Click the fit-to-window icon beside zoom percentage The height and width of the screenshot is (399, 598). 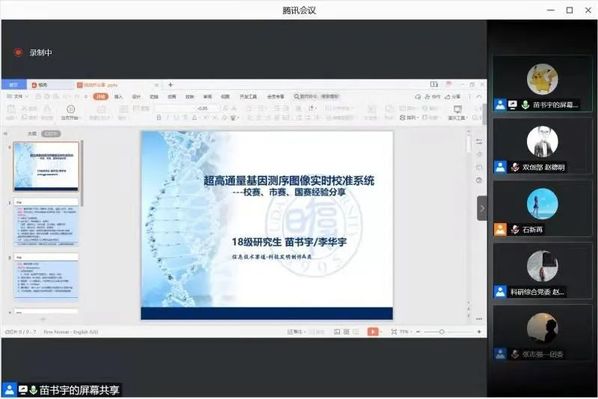tap(394, 332)
